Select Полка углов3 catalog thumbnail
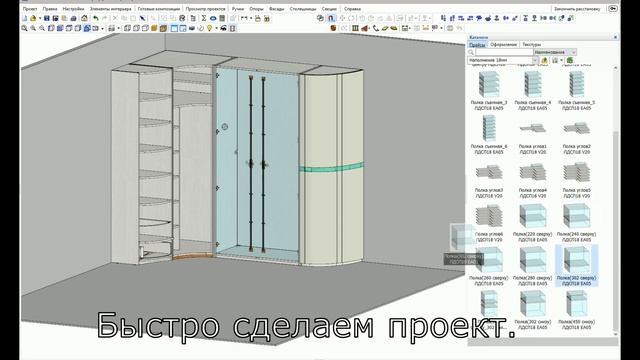The width and height of the screenshot is (640, 360). (489, 173)
